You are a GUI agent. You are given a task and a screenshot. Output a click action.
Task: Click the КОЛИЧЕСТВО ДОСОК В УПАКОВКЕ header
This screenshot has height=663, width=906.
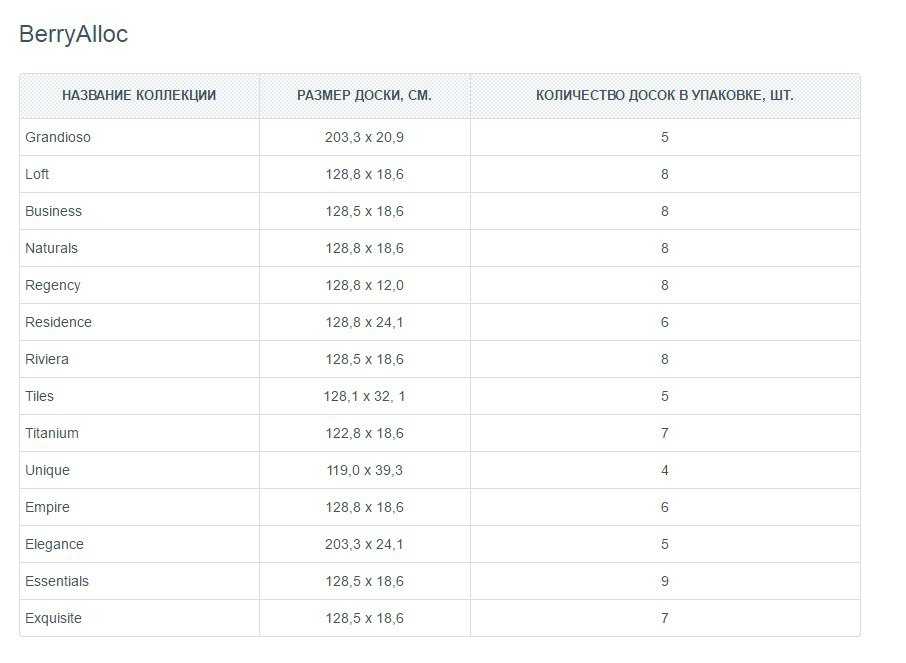tap(664, 95)
